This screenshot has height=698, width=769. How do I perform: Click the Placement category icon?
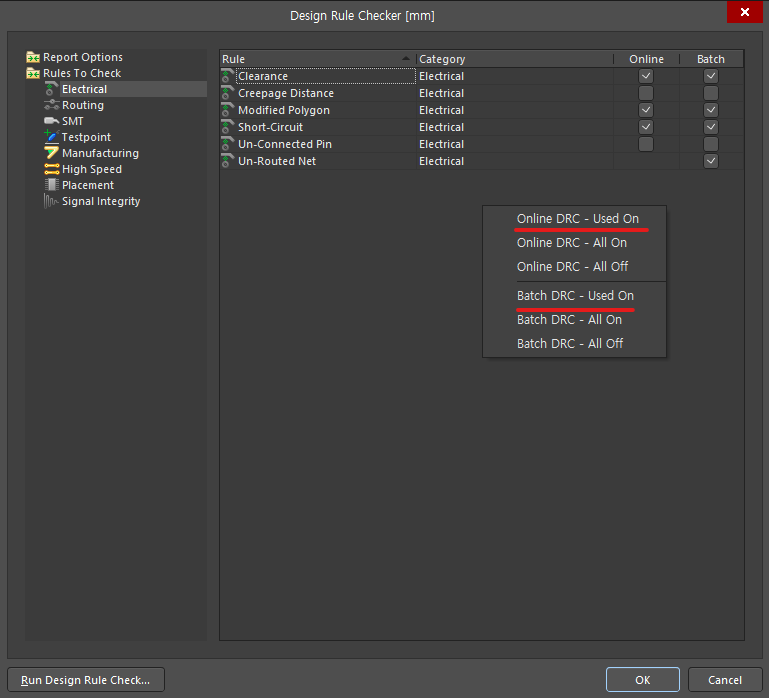tap(51, 185)
